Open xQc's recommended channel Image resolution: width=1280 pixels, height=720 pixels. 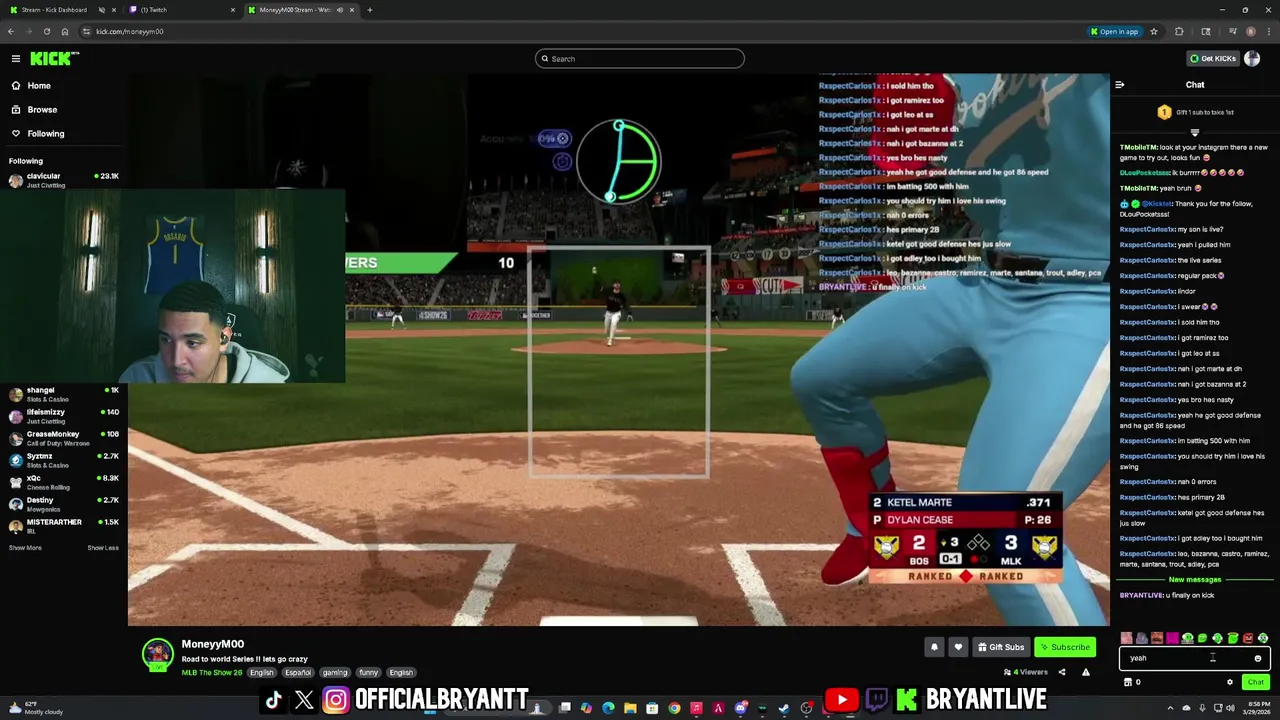[x=64, y=482]
